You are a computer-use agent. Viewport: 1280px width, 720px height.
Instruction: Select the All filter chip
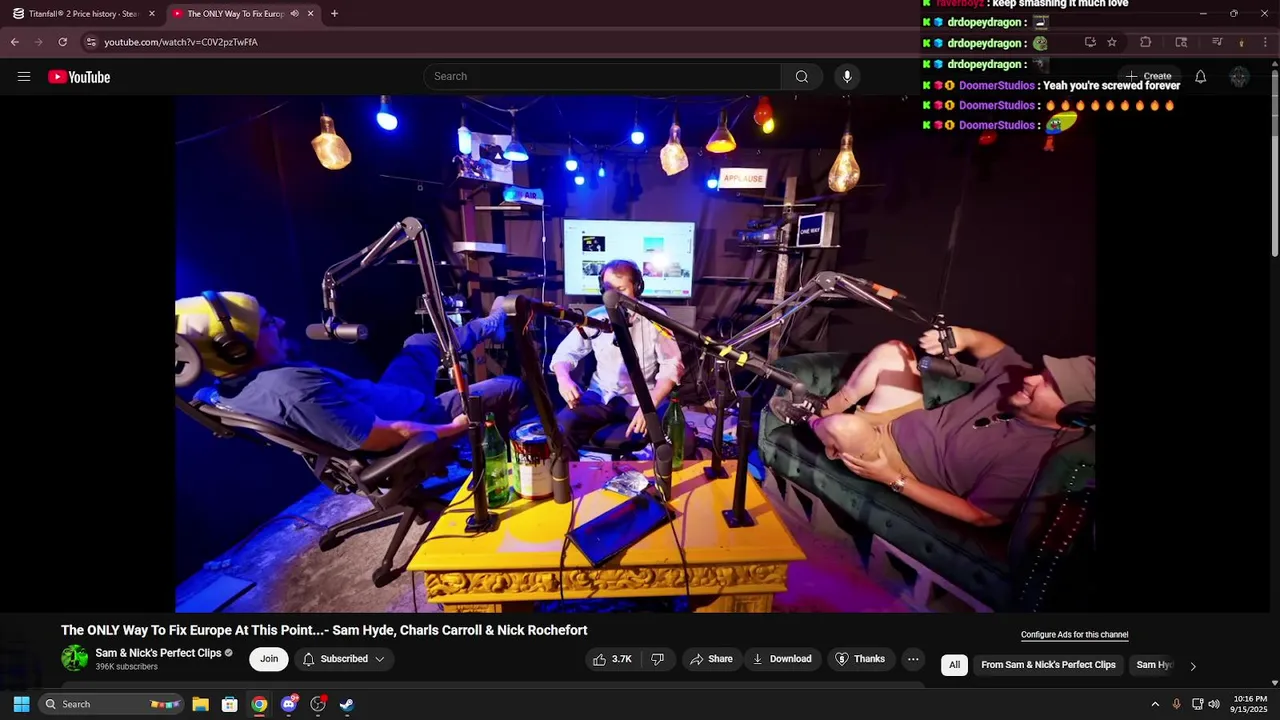pyautogui.click(x=954, y=665)
